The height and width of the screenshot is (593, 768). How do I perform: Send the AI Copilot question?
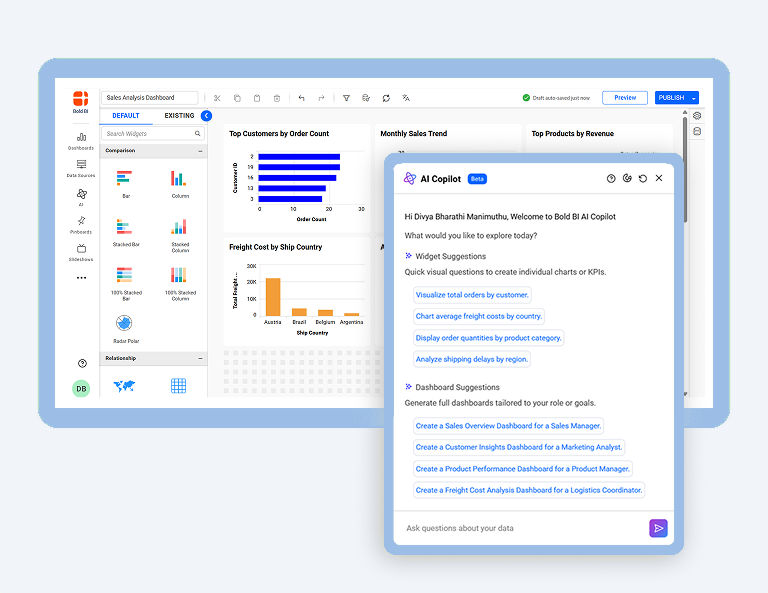coord(658,528)
